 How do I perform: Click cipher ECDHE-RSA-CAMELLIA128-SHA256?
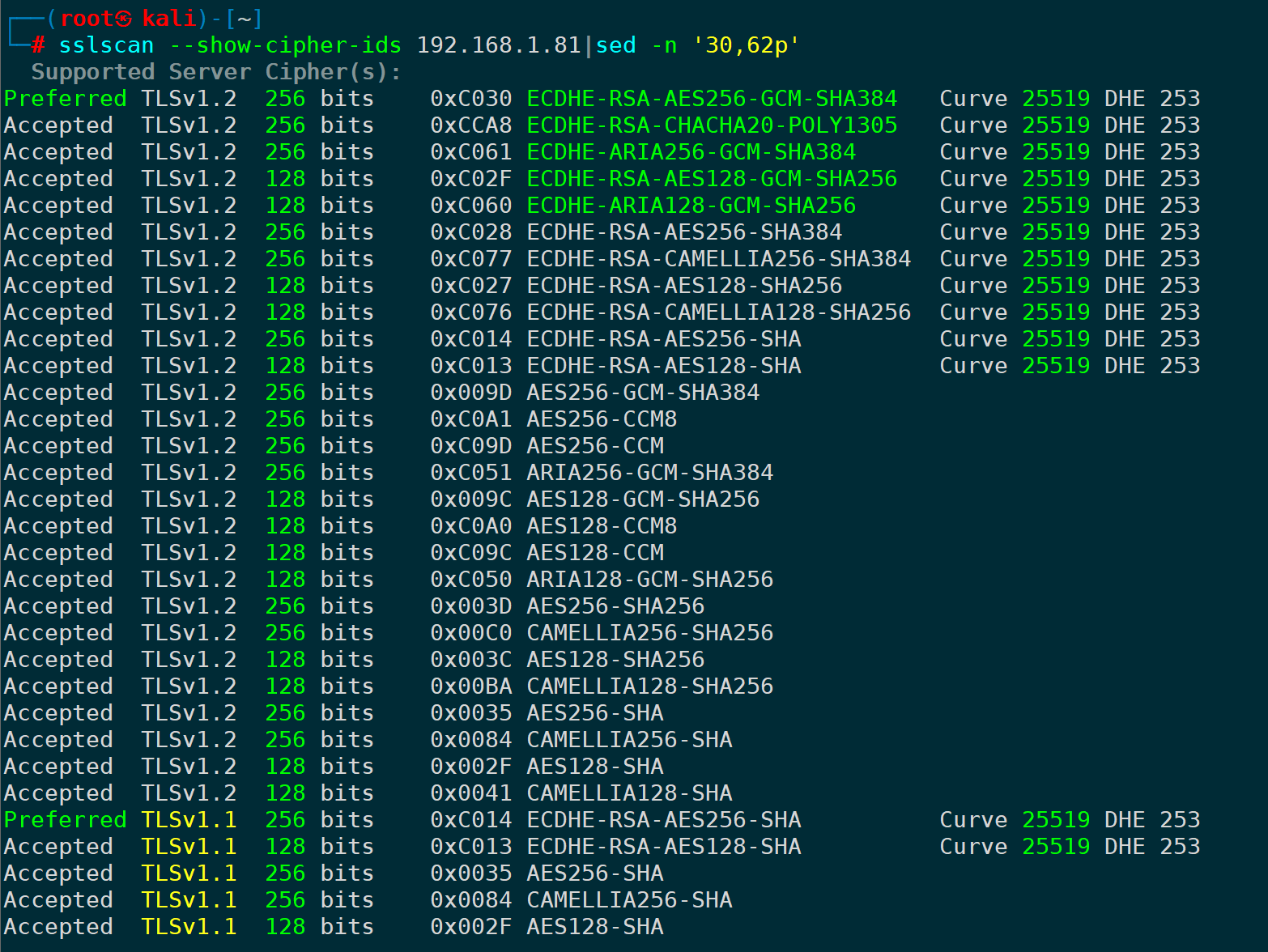[719, 312]
